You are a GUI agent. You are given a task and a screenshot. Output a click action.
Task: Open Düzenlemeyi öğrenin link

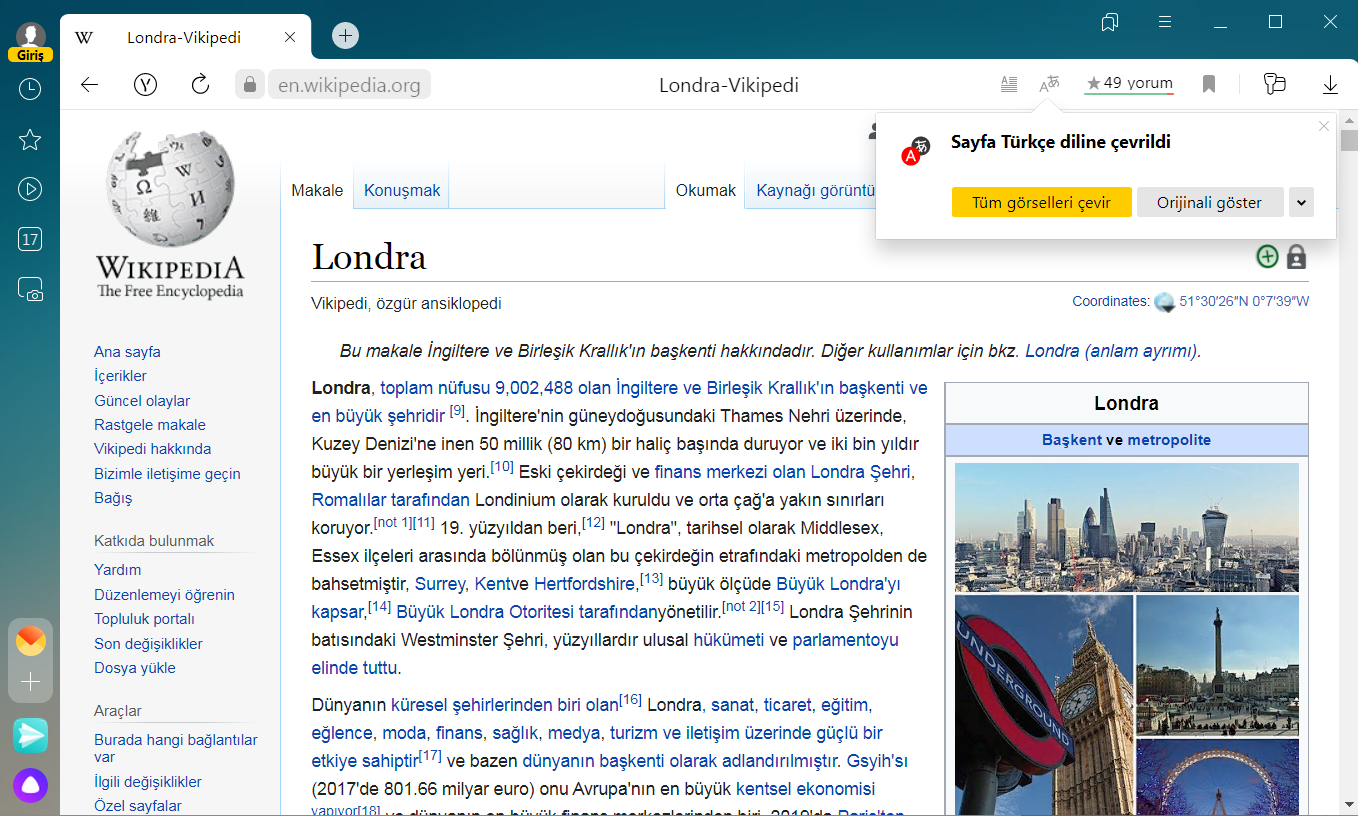[164, 595]
